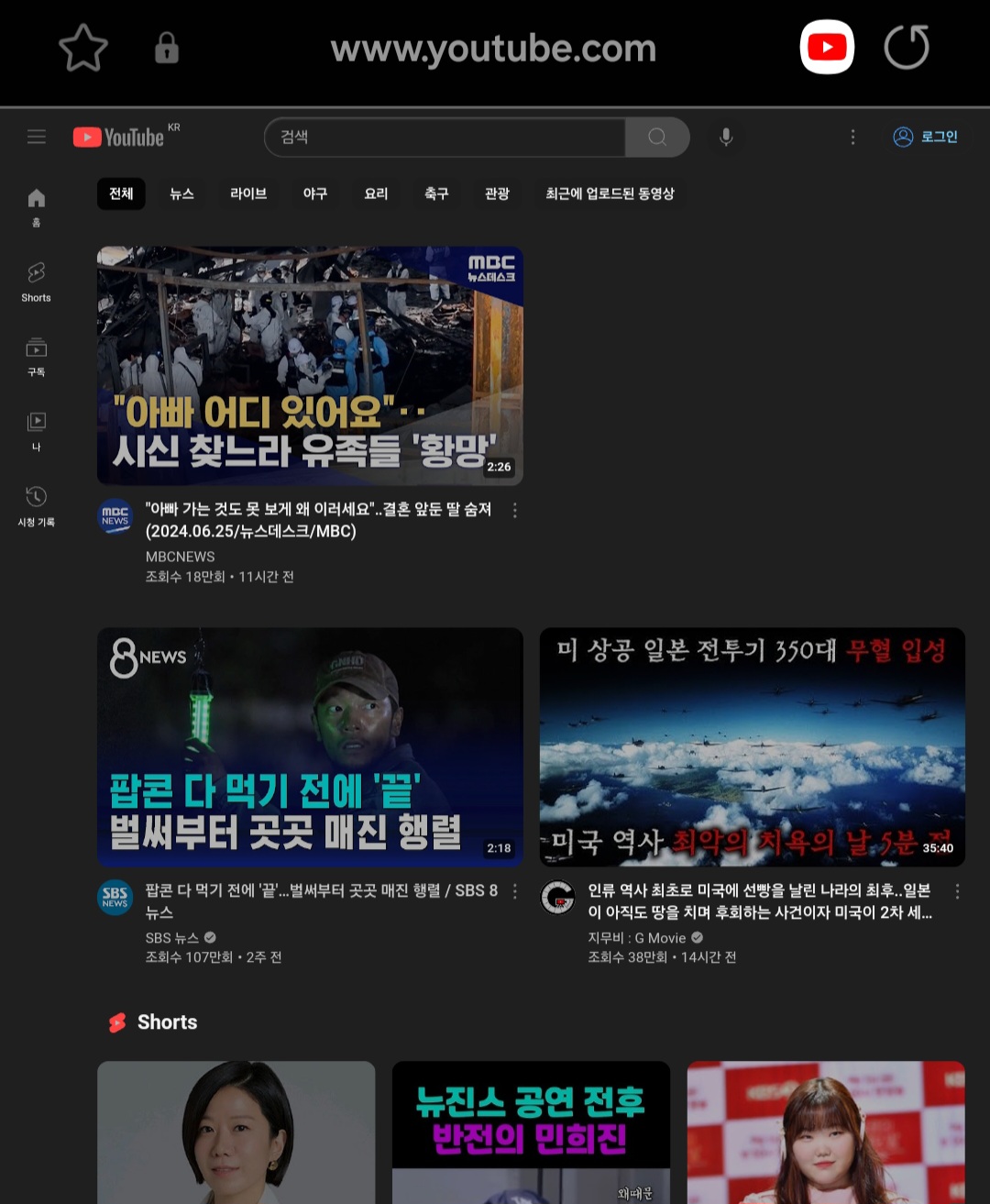
Task: Play the 일본 전투기 350대 thumbnail
Action: [753, 746]
